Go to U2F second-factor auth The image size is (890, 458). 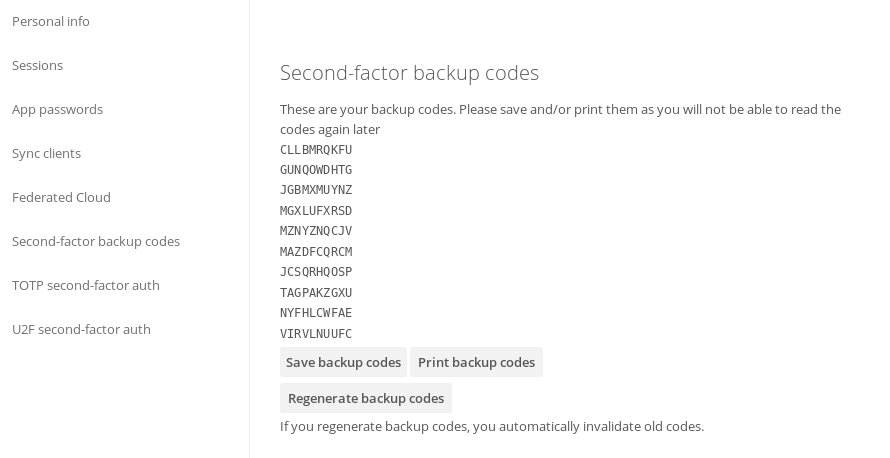coord(81,329)
